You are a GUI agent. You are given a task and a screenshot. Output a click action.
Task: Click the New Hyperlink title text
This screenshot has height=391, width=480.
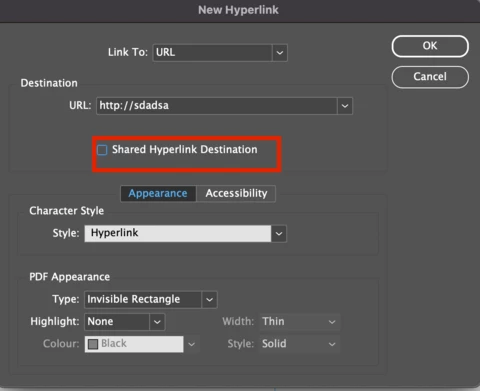point(238,10)
